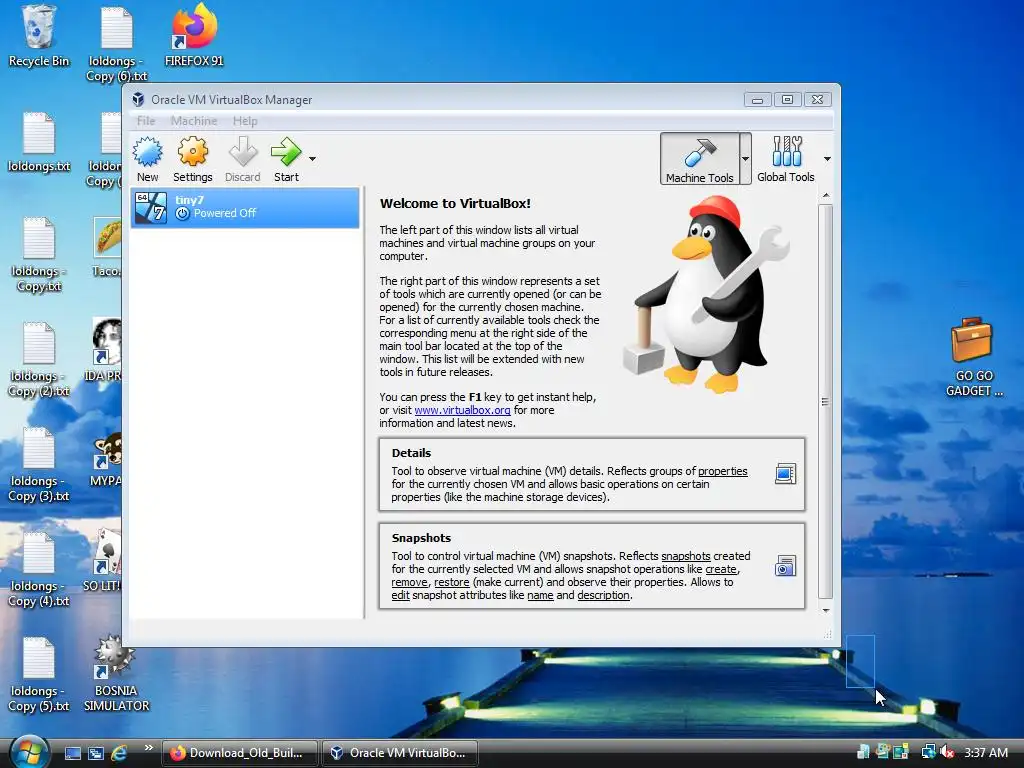Select loldongs - Copy (3).txt desktop file
1024x768 pixels.
39,465
